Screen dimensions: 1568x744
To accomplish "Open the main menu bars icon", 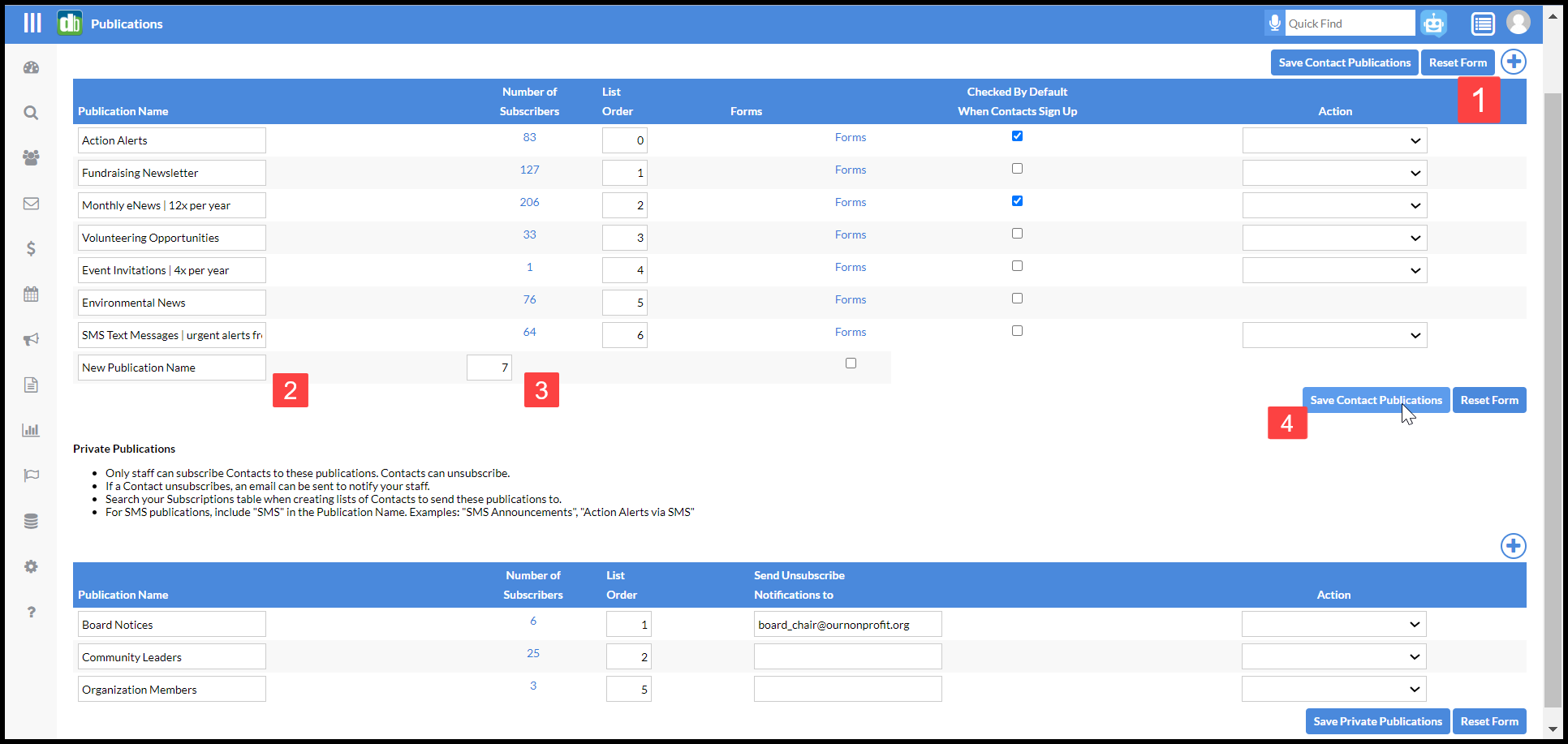I will [32, 23].
